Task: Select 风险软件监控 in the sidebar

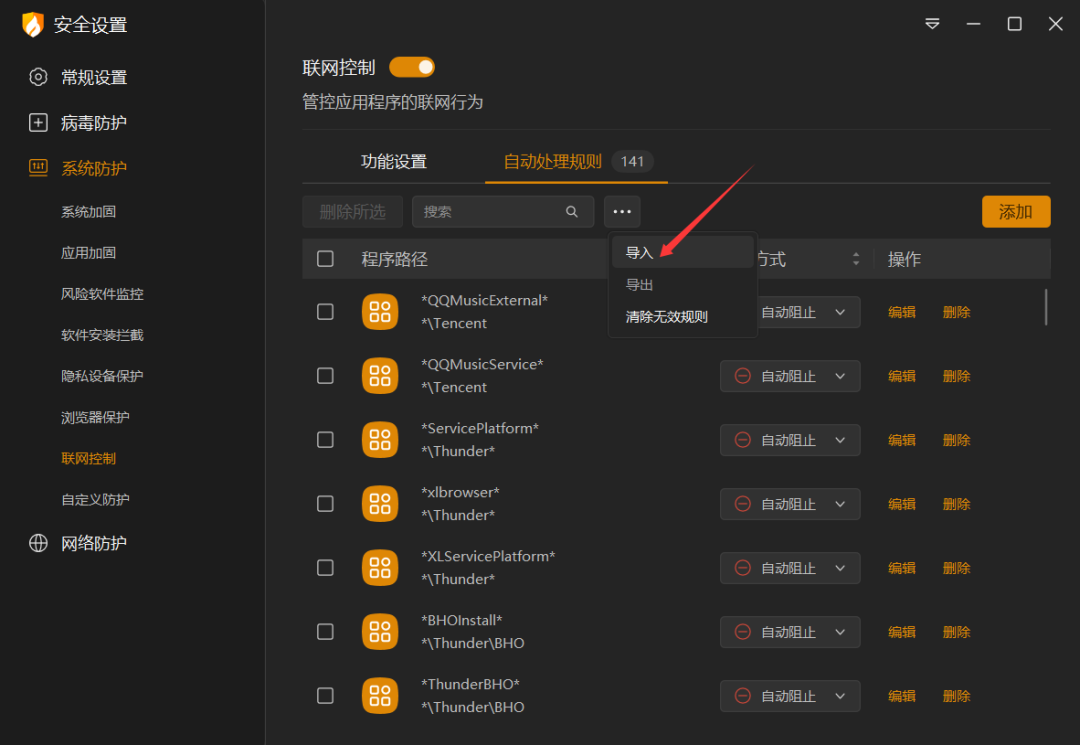Action: click(102, 294)
